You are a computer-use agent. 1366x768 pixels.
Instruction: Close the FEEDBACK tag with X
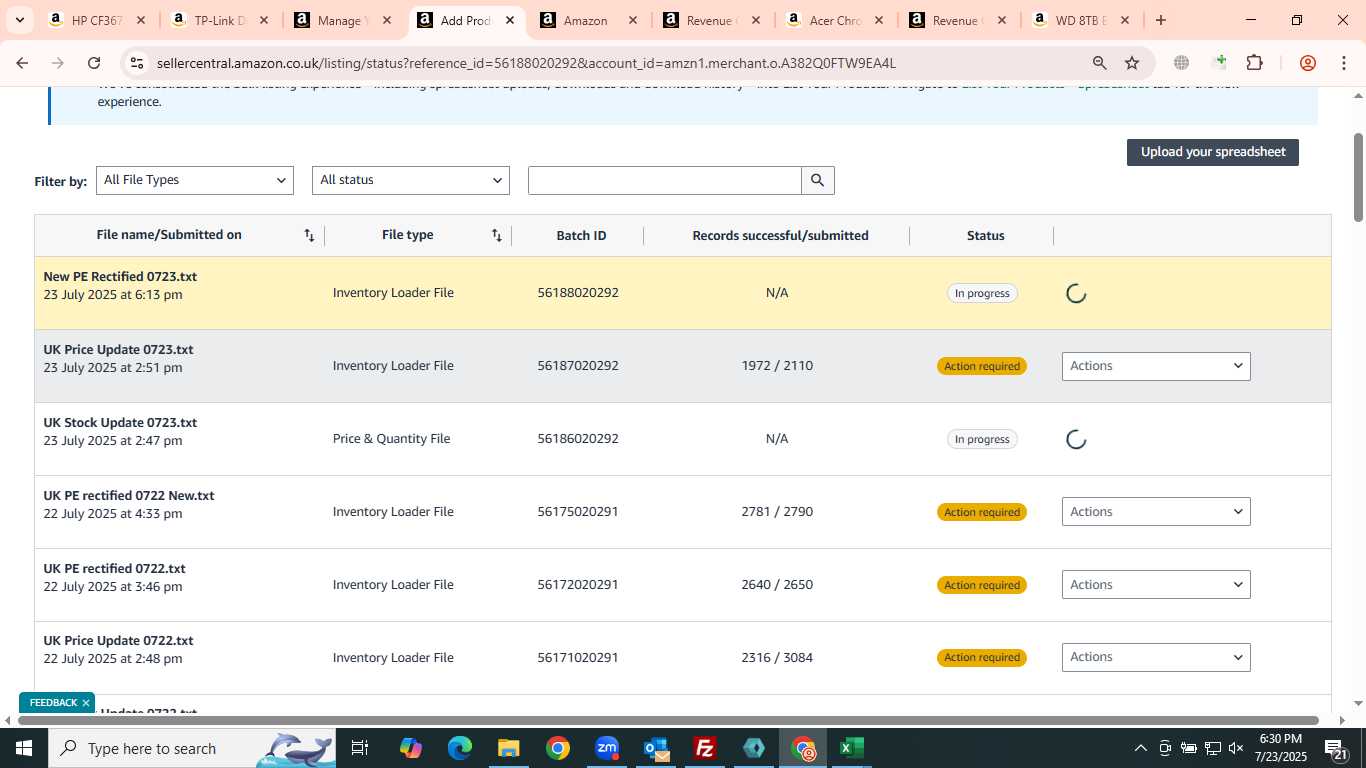(85, 703)
